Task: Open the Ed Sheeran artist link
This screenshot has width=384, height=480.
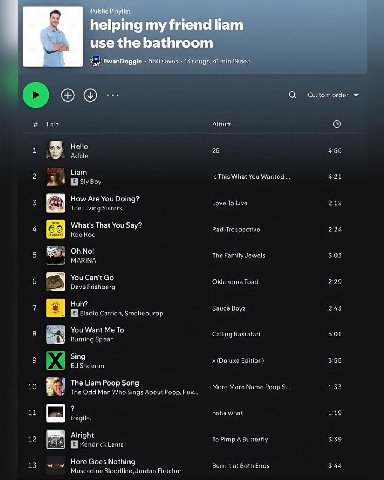Action: click(x=87, y=366)
